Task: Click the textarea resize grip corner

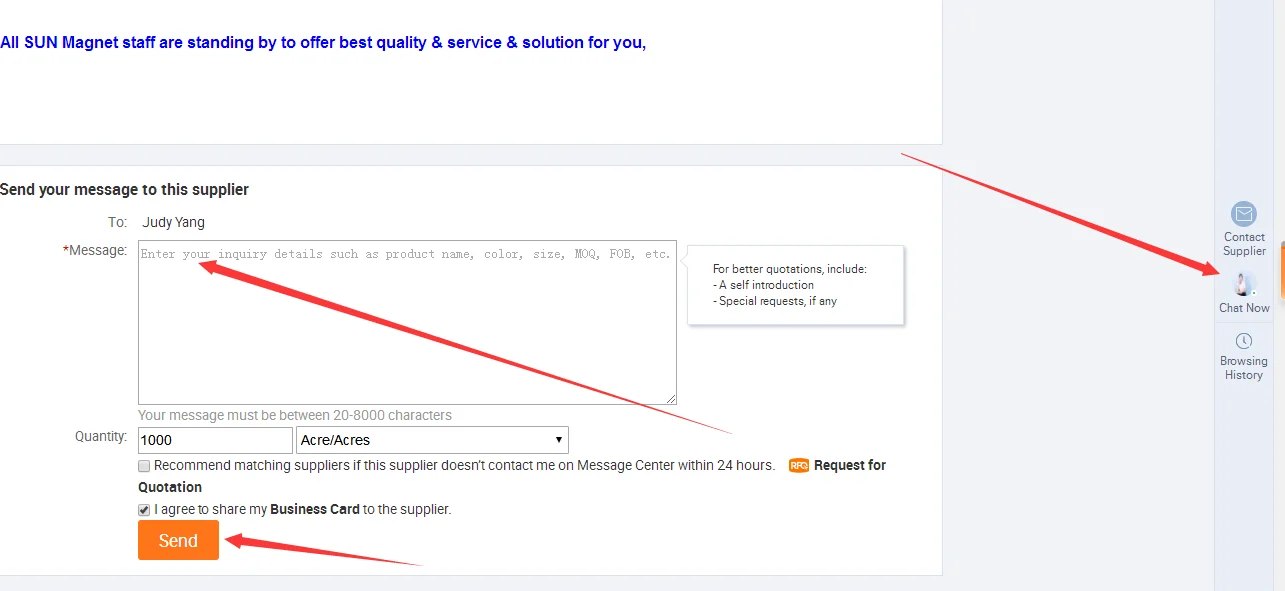Action: [x=671, y=399]
